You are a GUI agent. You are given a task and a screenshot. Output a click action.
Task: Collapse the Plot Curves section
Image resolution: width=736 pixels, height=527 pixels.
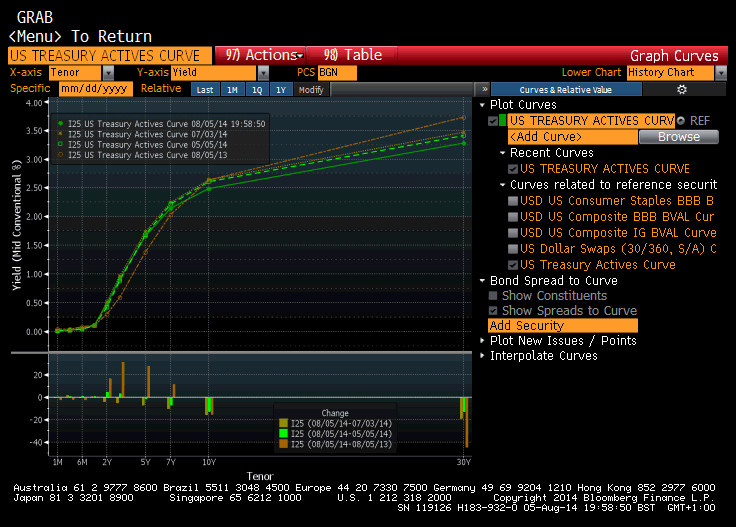(x=482, y=105)
